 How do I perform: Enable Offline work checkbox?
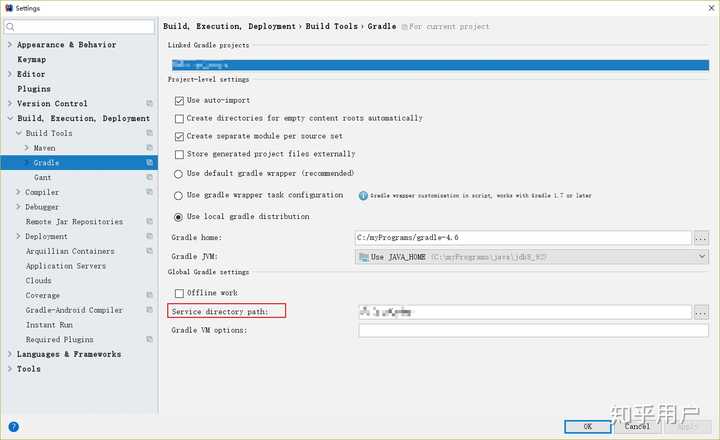(x=179, y=293)
